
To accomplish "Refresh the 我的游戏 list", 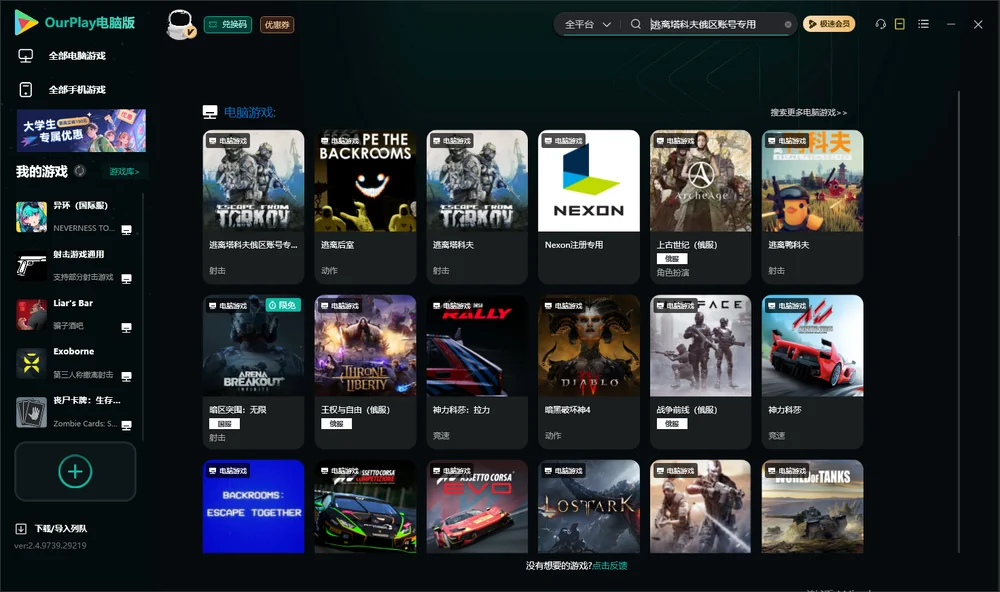I will 80,171.
